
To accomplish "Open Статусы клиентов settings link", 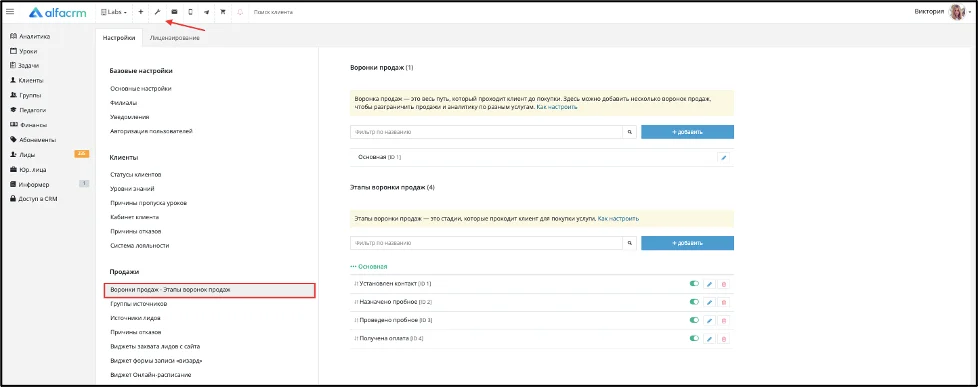I will [x=135, y=174].
